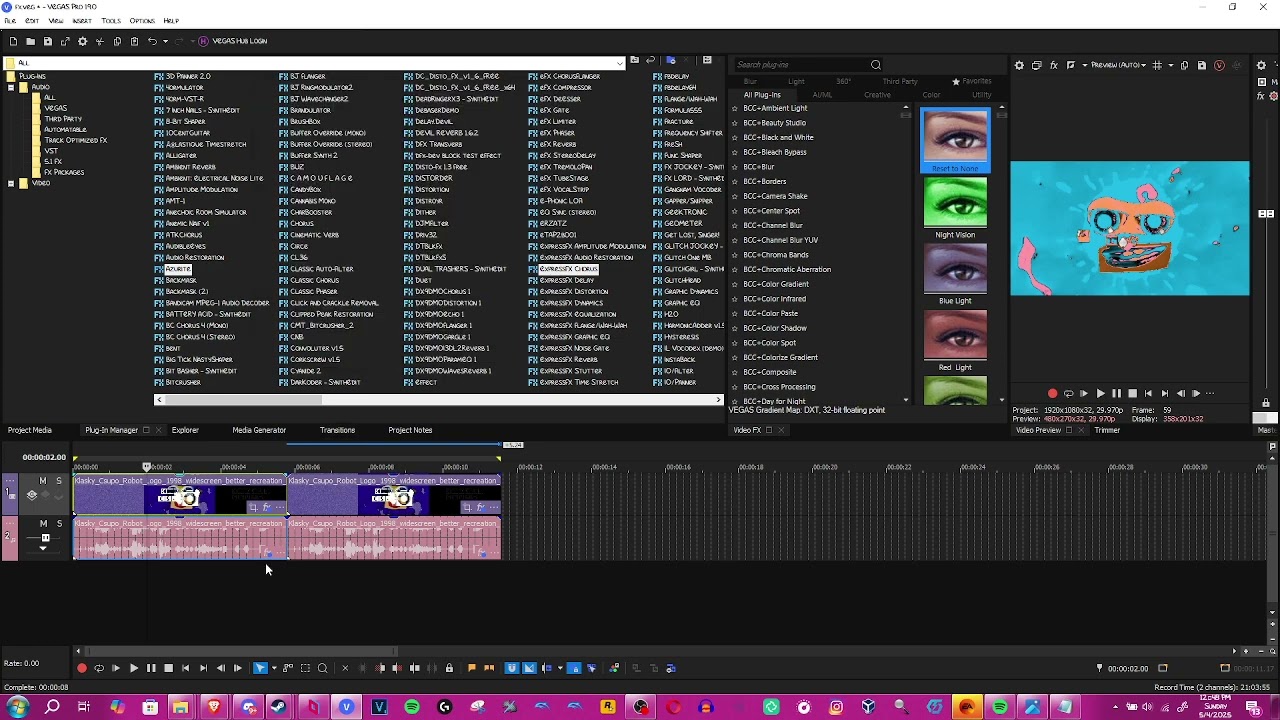Open the Insert menu
Viewport: 1280px width, 720px height.
(x=82, y=21)
